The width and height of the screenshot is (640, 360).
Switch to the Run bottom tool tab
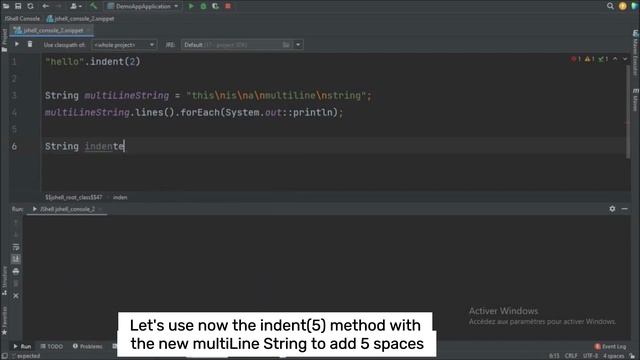tap(22, 346)
